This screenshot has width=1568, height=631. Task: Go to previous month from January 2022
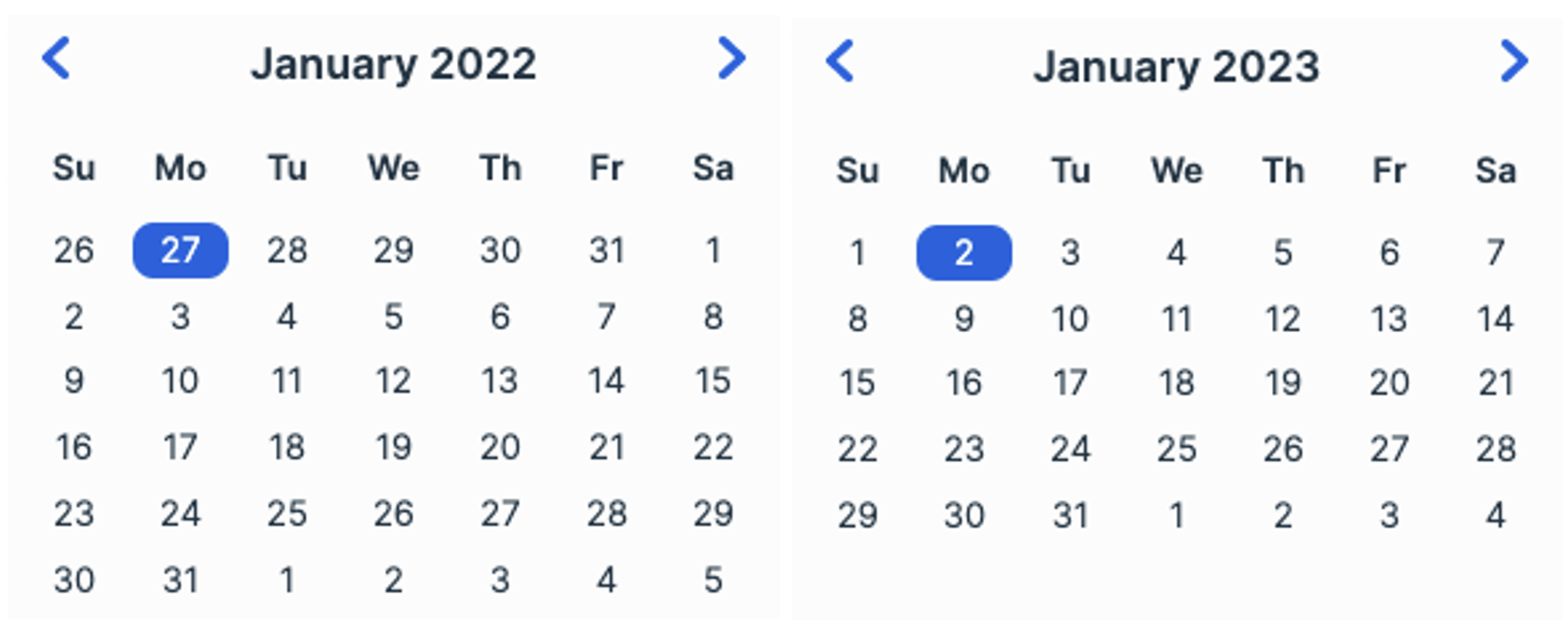56,58
